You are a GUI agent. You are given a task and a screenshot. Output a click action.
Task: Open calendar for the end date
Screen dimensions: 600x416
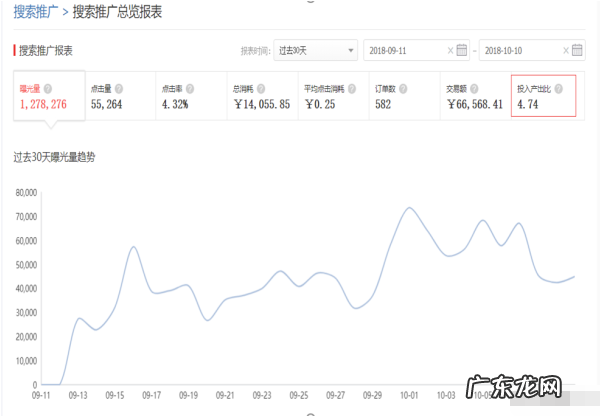pyautogui.click(x=577, y=50)
